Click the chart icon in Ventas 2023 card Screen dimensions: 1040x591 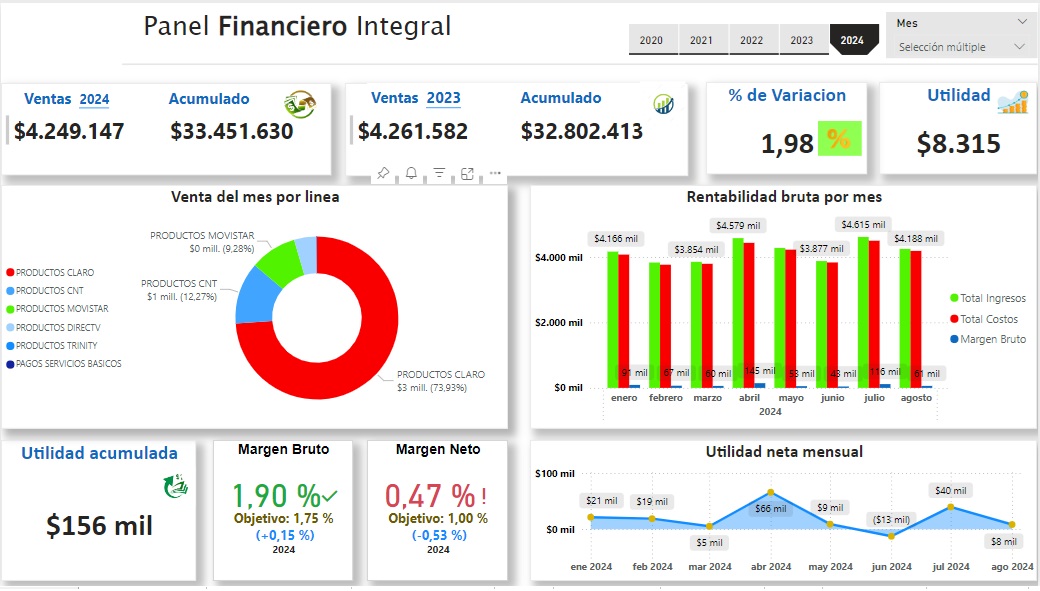(x=663, y=103)
